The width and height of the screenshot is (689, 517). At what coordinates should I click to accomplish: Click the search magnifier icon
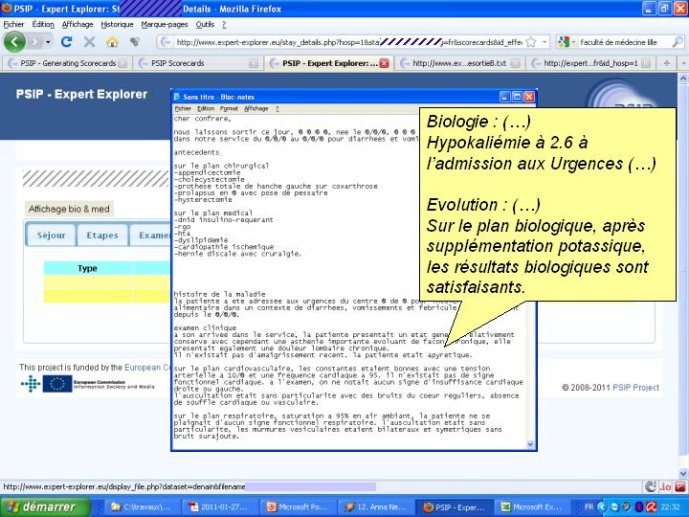pos(678,42)
